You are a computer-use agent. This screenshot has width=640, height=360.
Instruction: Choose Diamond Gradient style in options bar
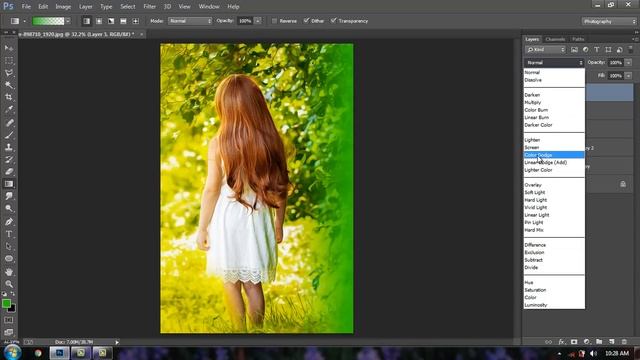point(136,21)
